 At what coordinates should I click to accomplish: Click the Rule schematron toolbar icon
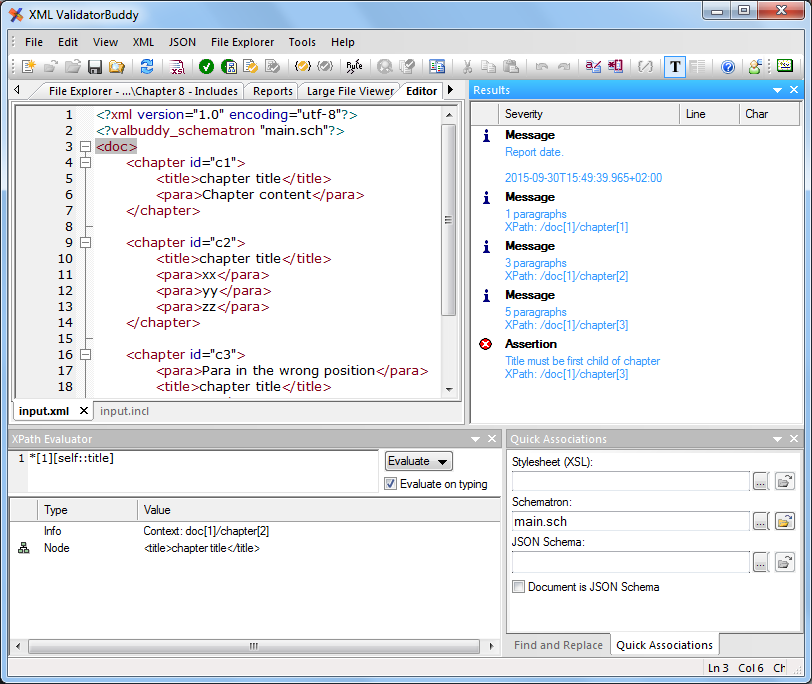coord(355,66)
